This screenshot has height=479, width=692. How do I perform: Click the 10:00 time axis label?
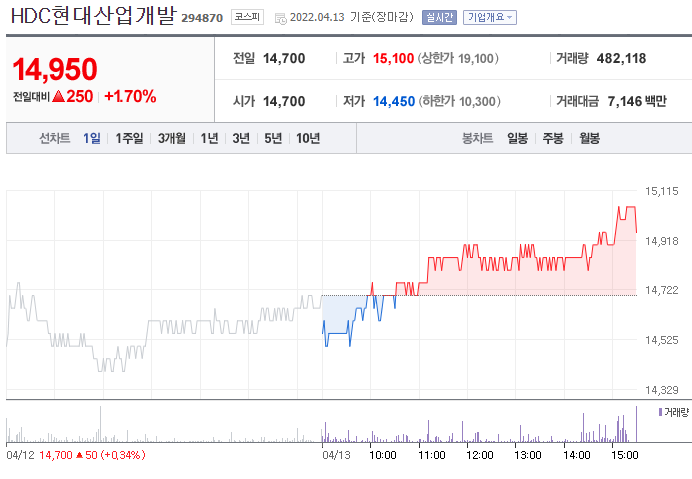[383, 455]
